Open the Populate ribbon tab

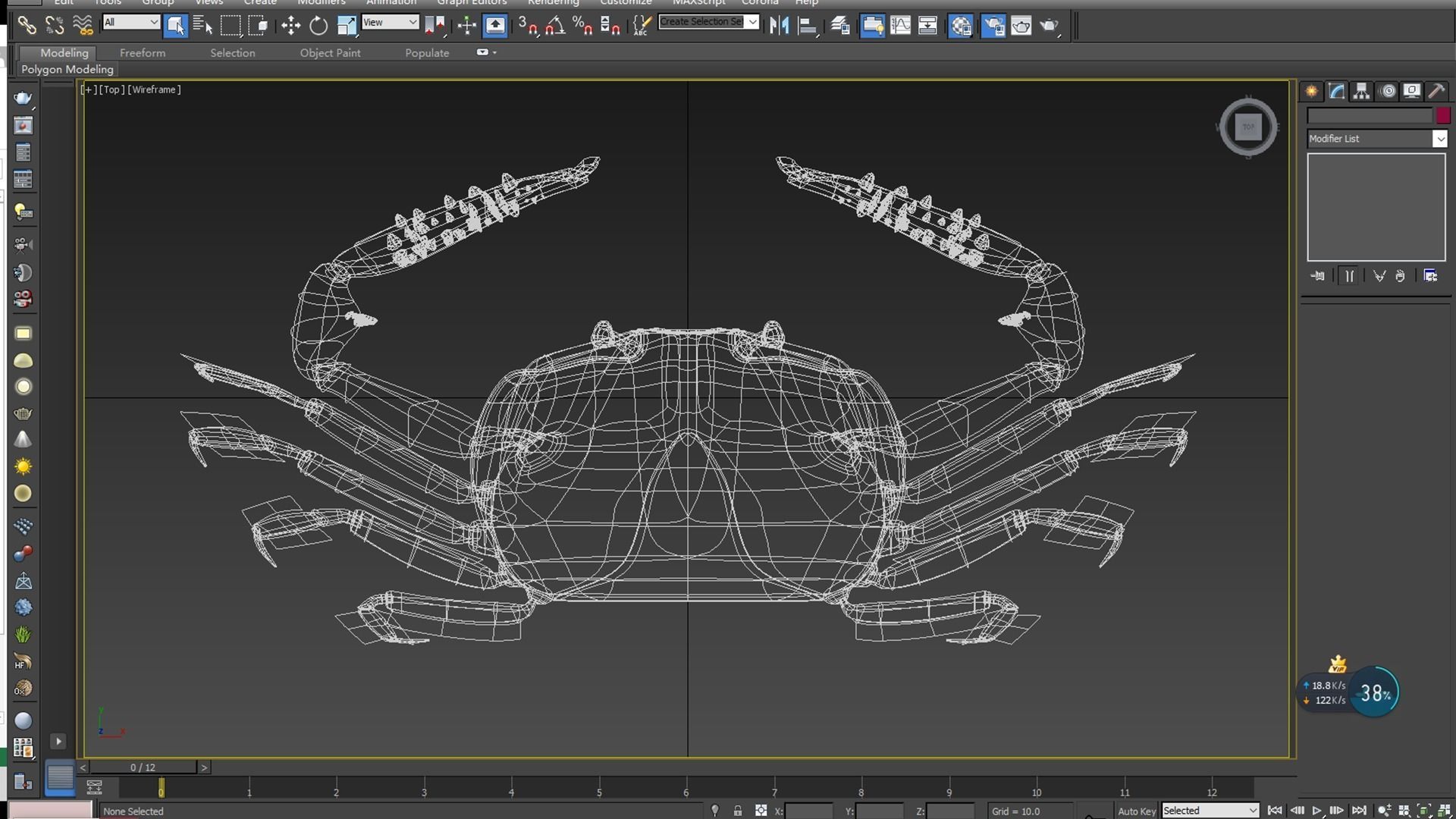pyautogui.click(x=427, y=52)
